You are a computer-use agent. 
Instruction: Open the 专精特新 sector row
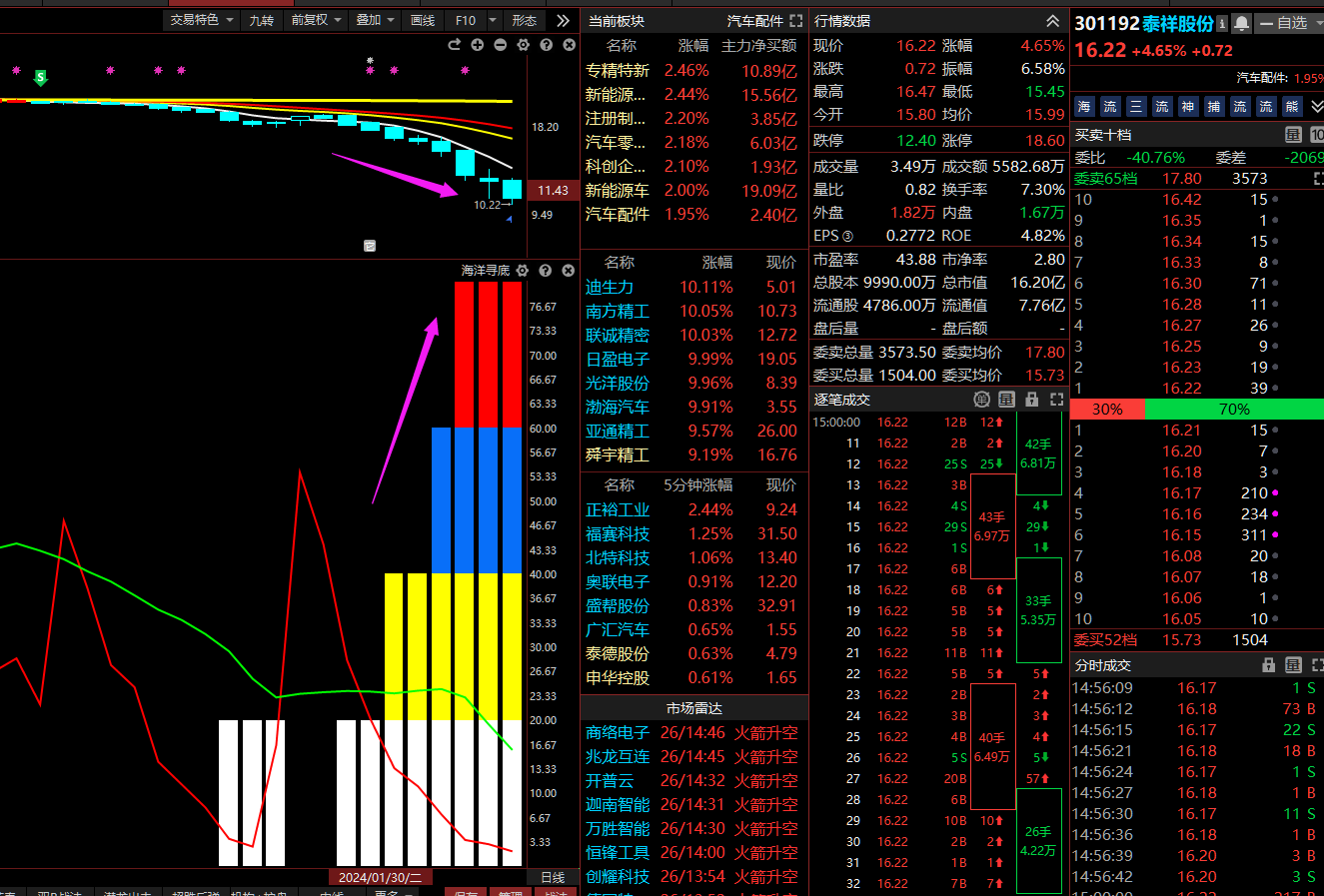pos(693,71)
